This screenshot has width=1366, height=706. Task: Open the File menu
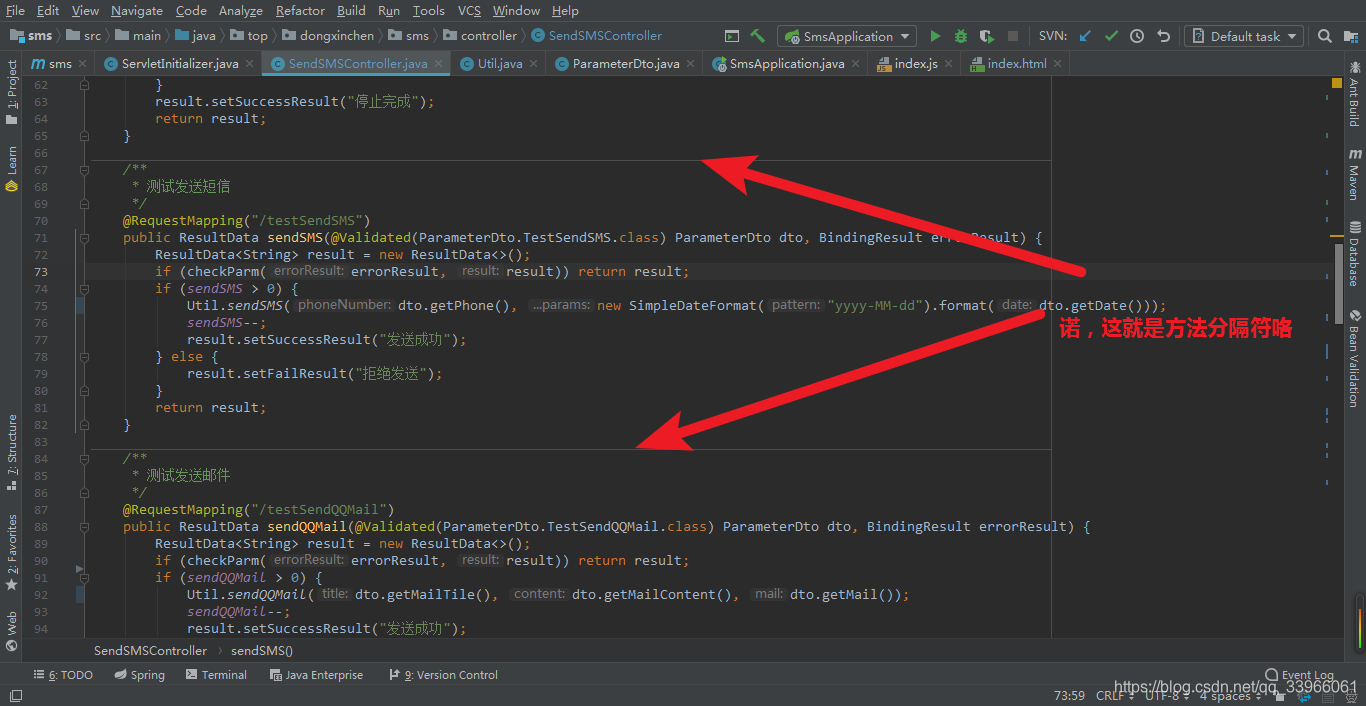(x=15, y=10)
